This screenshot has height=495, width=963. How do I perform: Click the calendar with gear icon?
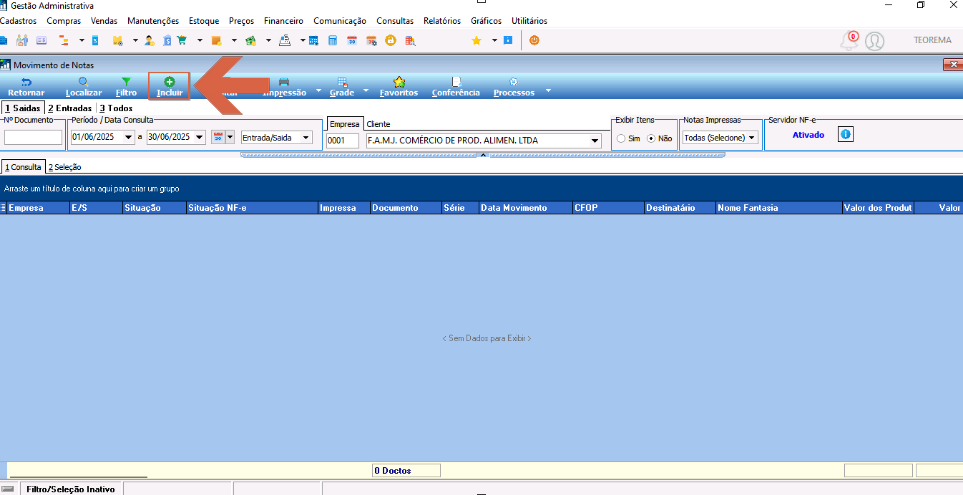[371, 41]
